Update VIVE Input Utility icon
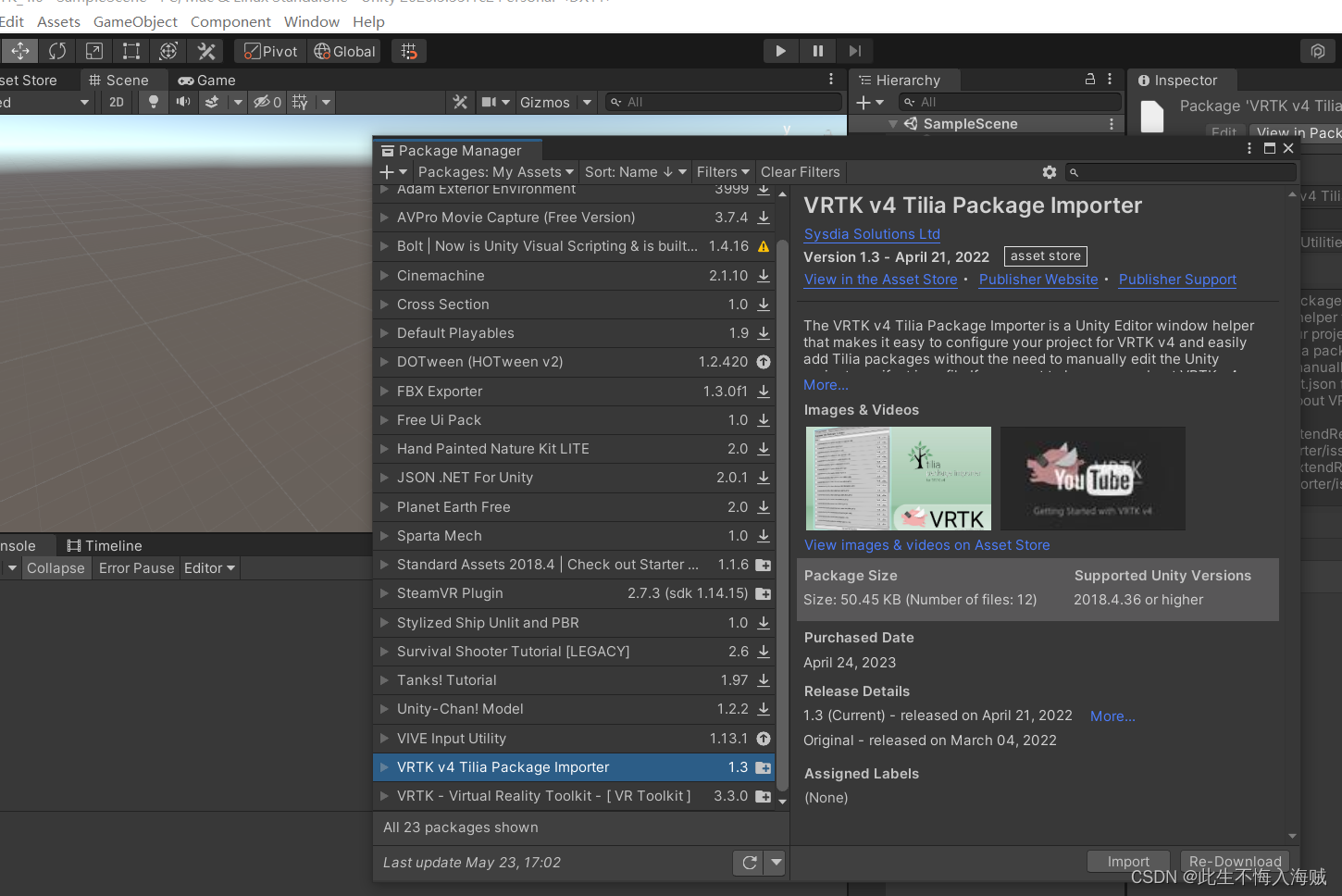The width and height of the screenshot is (1342, 896). click(x=764, y=739)
